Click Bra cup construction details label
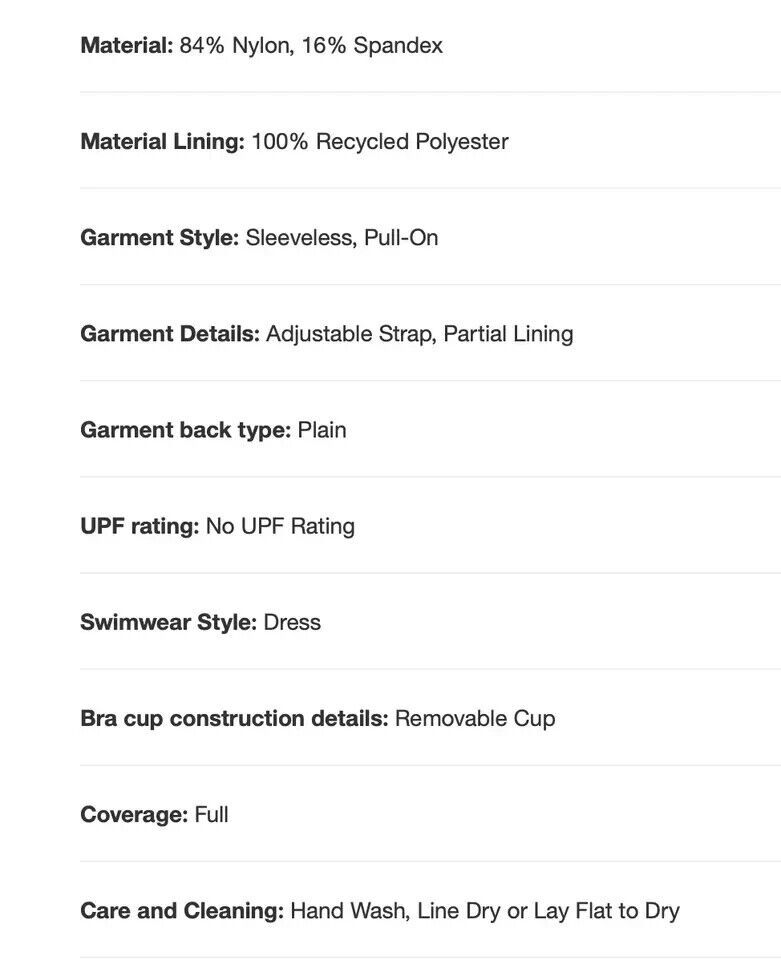781x960 pixels. 234,718
